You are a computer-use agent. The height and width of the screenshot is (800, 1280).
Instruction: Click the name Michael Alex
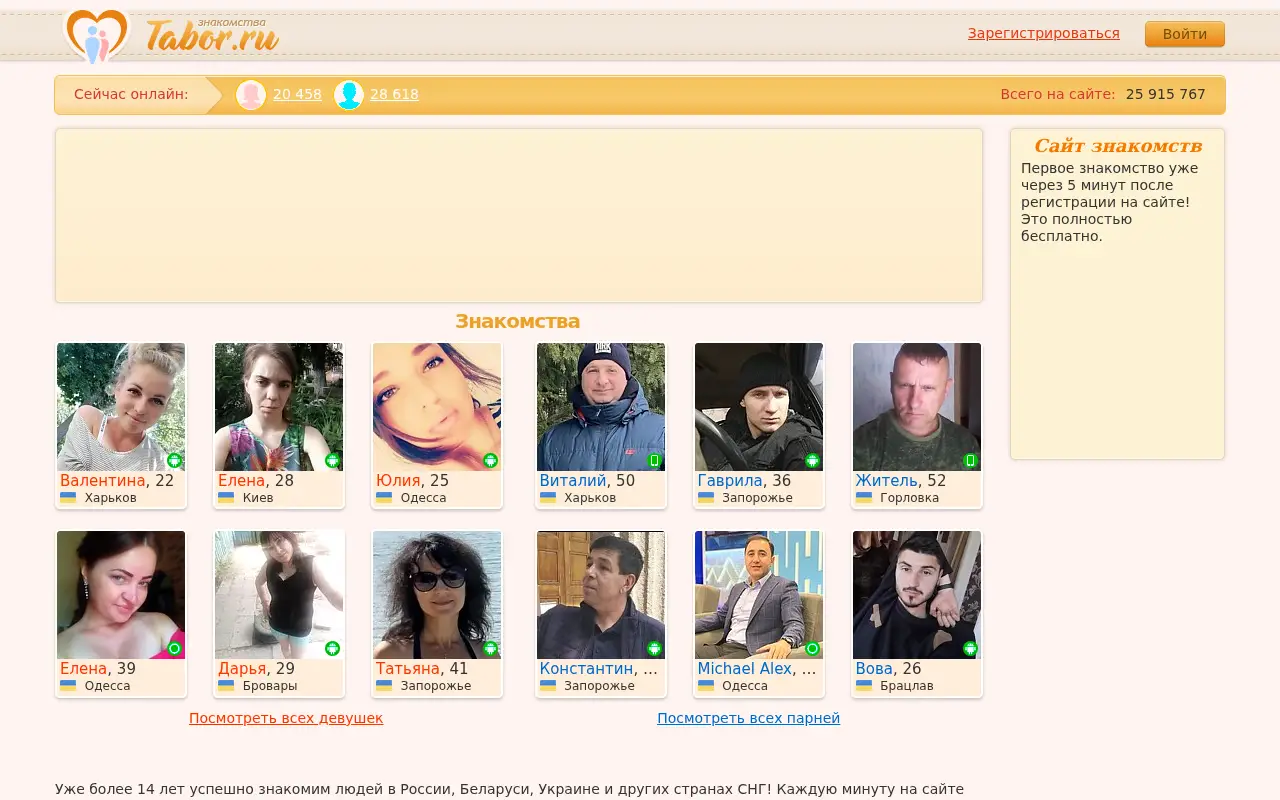pyautogui.click(x=744, y=669)
